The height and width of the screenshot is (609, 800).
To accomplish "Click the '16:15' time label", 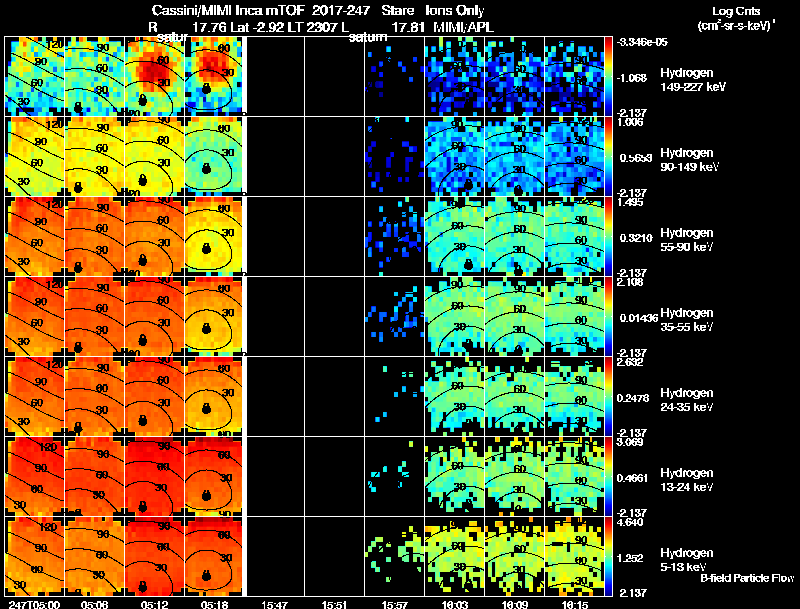I will 575,604.
